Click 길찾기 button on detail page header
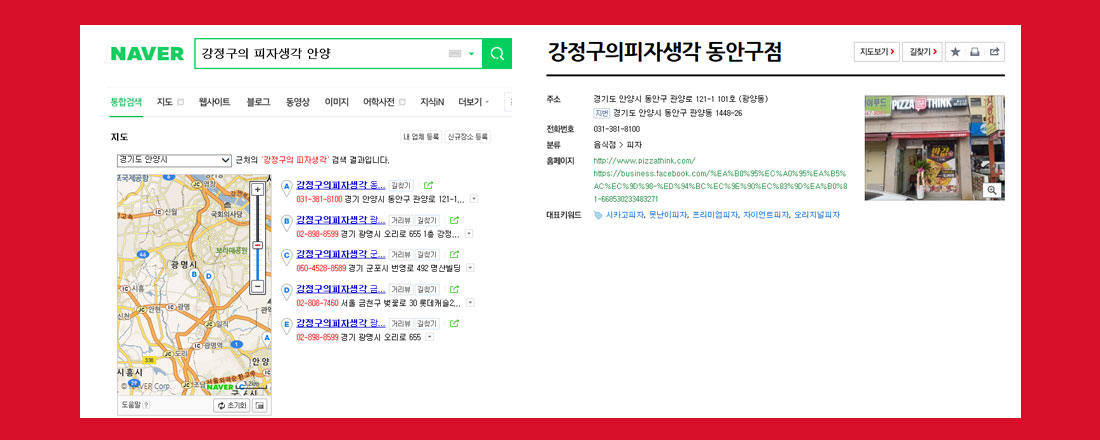This screenshot has height=440, width=1100. pyautogui.click(x=922, y=52)
